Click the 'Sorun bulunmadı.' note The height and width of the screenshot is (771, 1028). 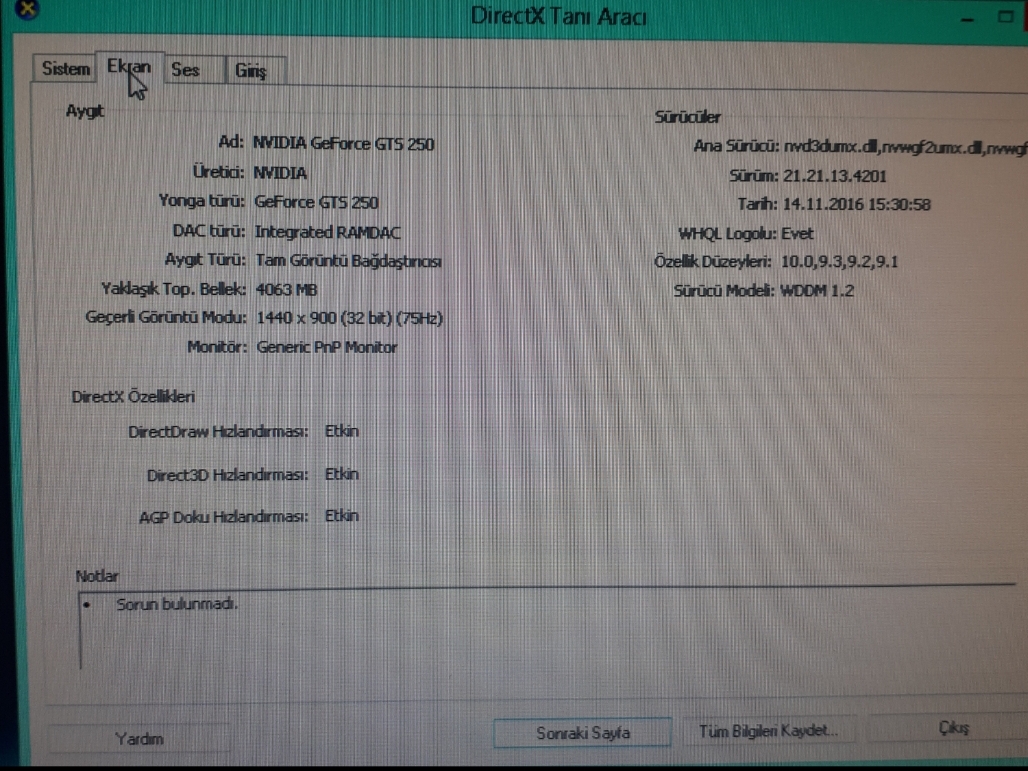point(176,604)
